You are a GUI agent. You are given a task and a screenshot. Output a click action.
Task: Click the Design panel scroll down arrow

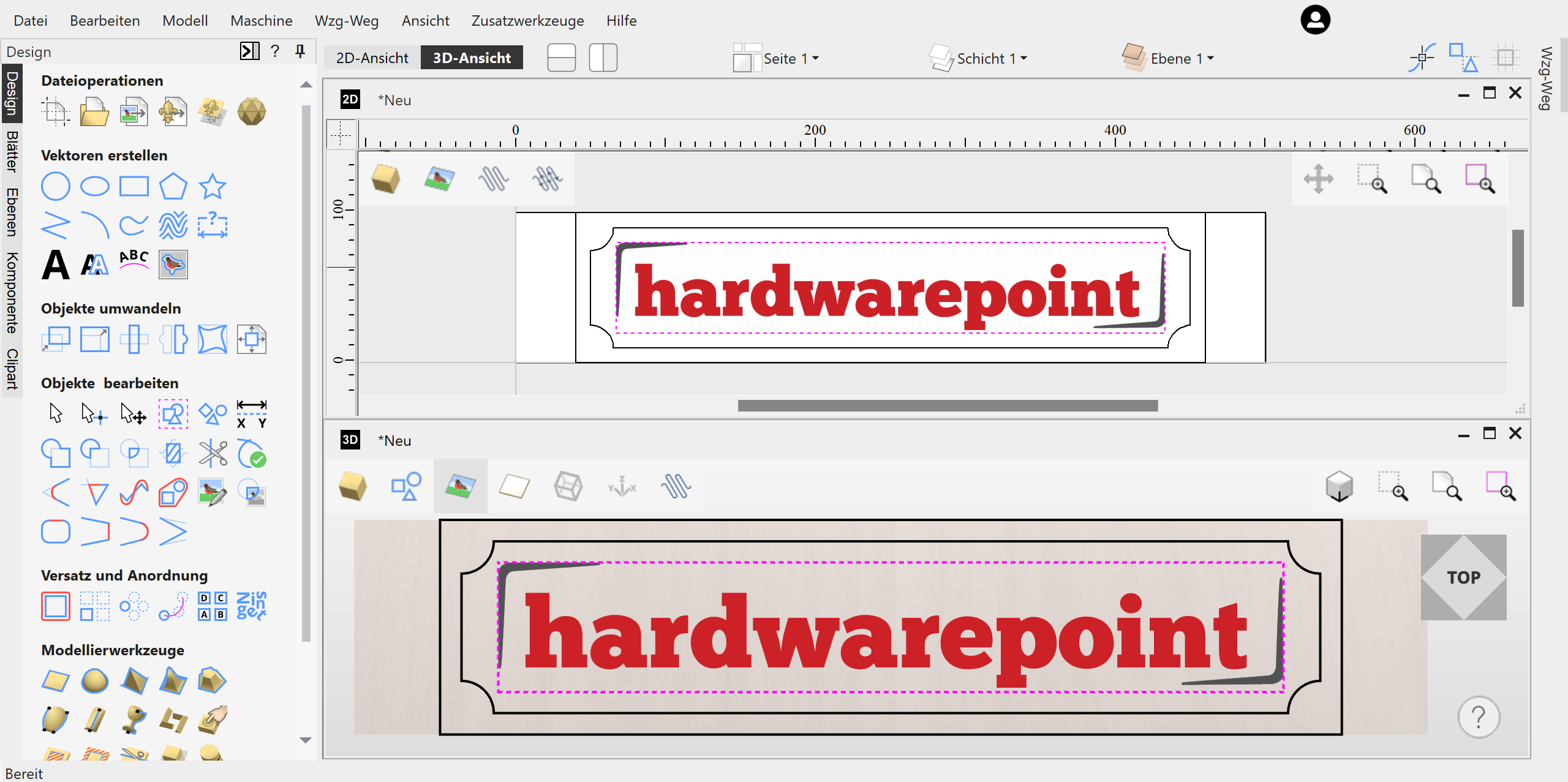pyautogui.click(x=306, y=740)
